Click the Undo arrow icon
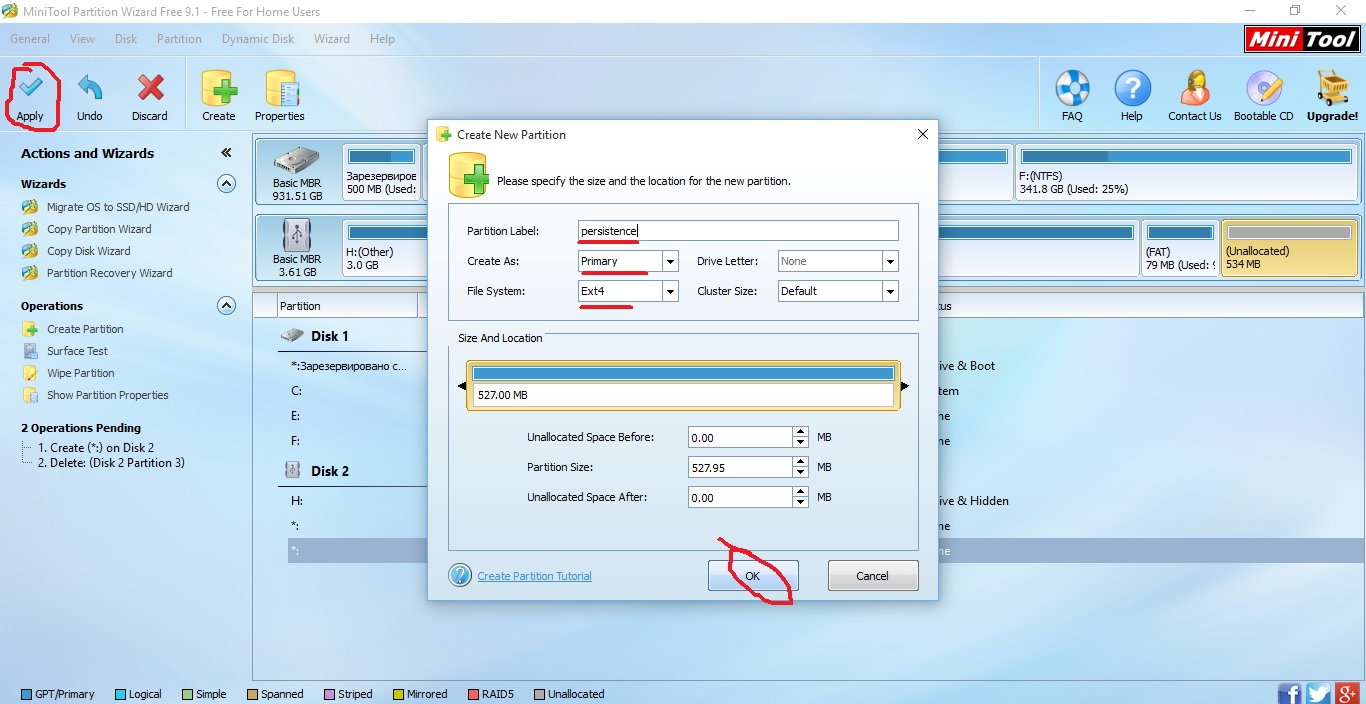Viewport: 1366px width, 704px height. [90, 89]
